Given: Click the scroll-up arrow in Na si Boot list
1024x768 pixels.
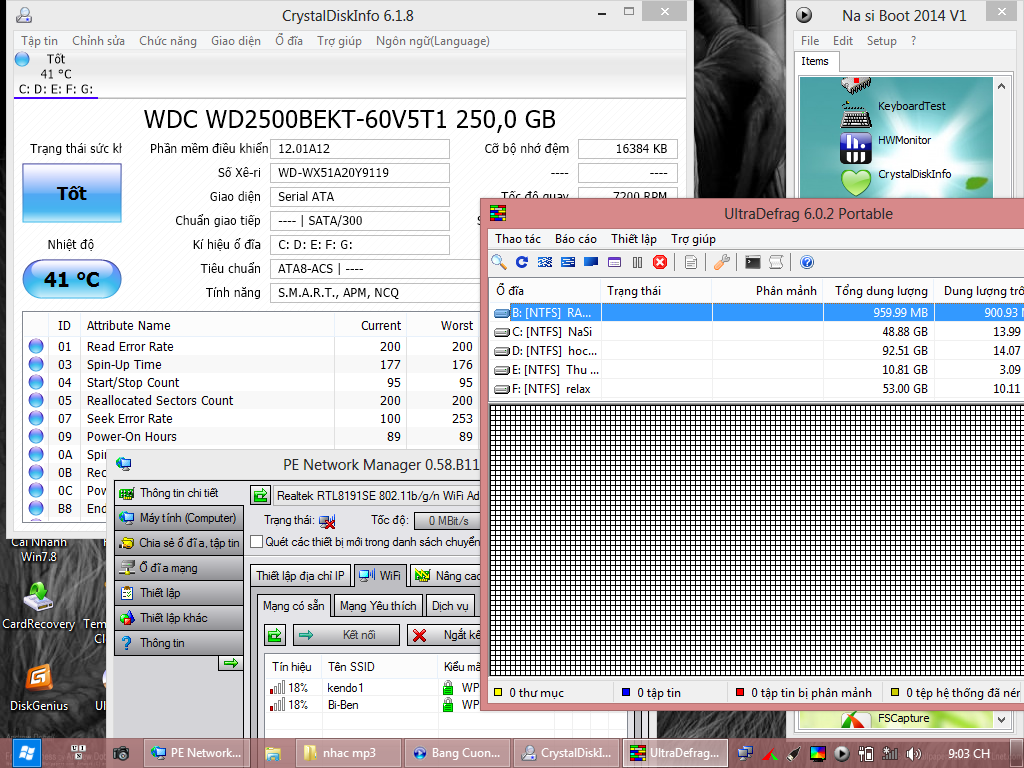Looking at the screenshot, I should (1001, 86).
